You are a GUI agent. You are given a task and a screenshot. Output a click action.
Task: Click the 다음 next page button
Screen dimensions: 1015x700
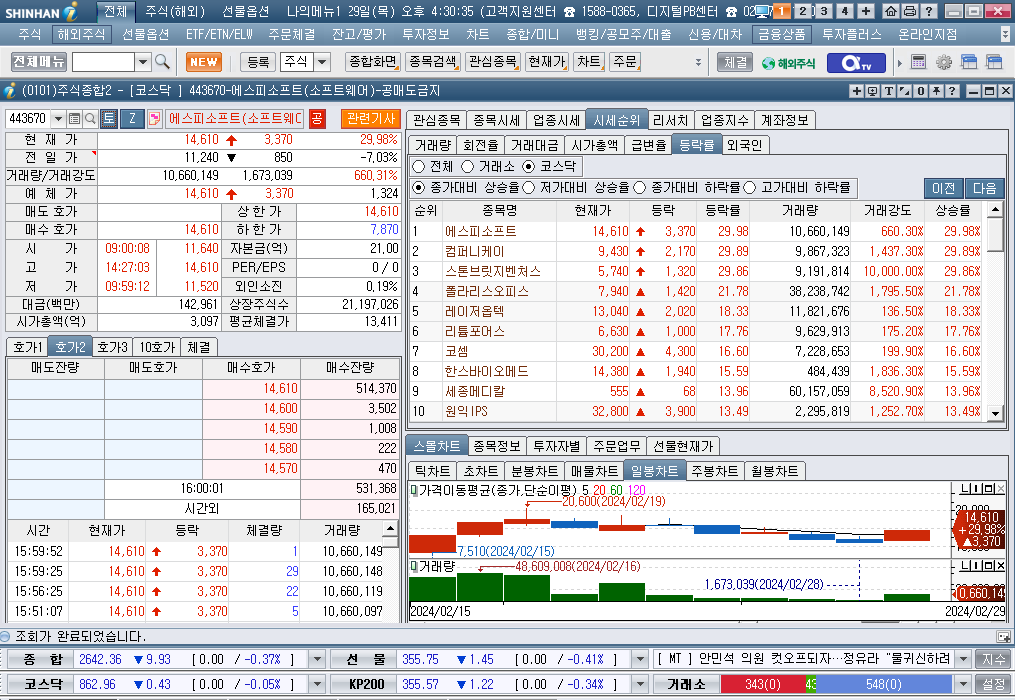[x=985, y=188]
